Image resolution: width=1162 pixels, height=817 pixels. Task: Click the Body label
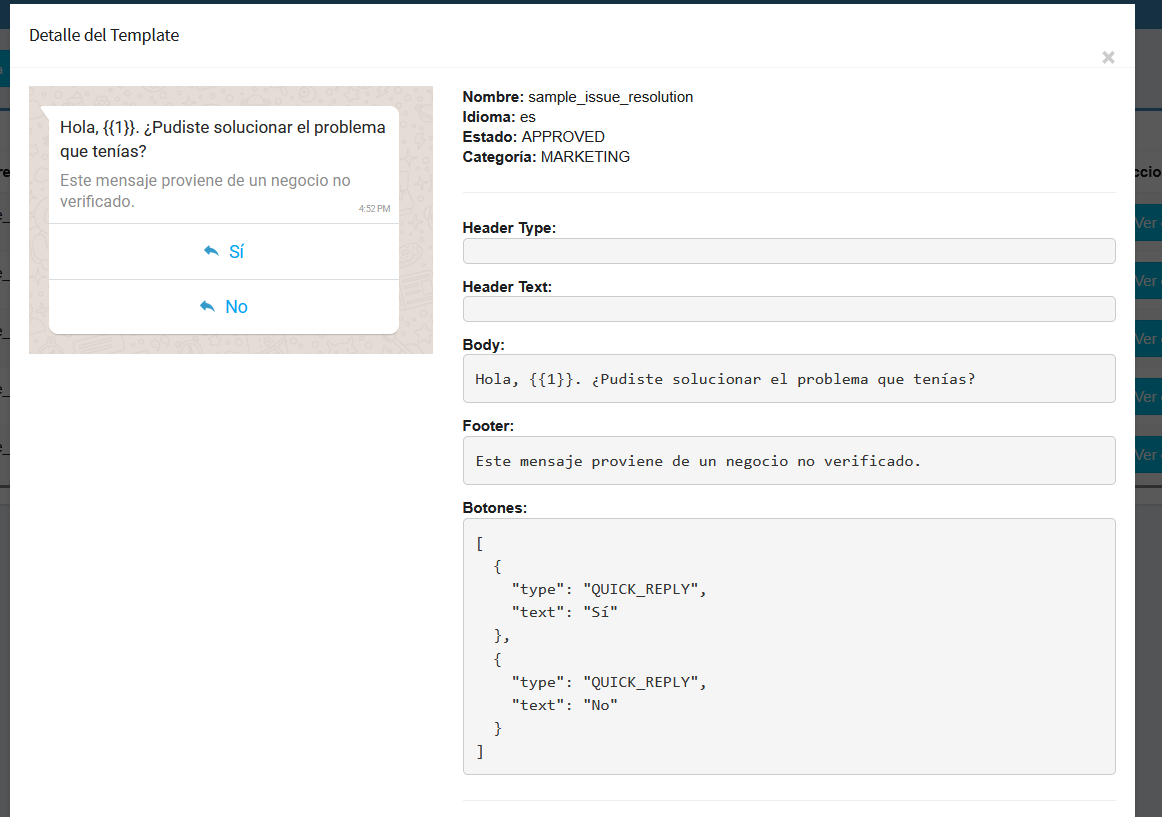483,345
